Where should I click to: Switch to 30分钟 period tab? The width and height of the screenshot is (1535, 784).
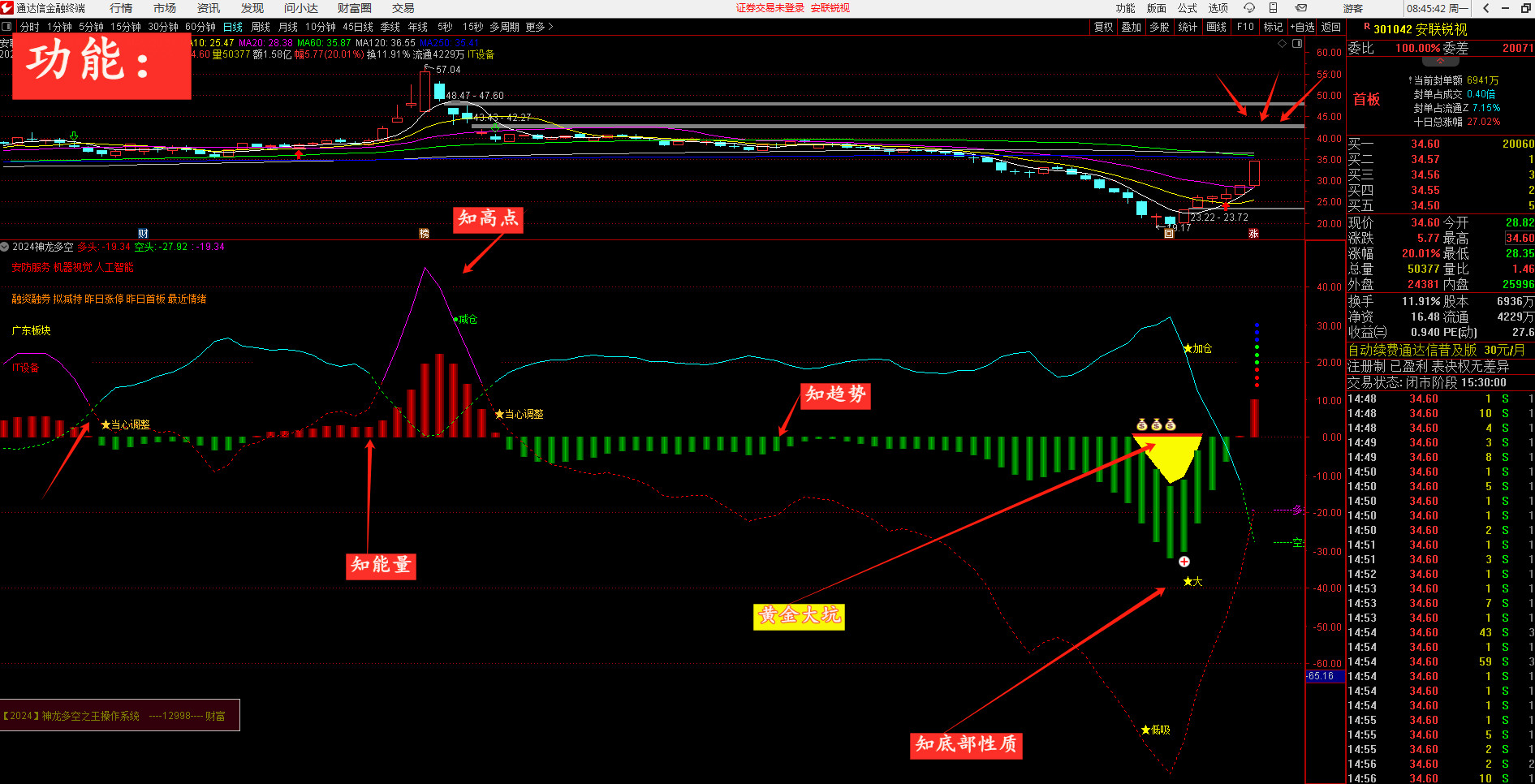point(163,27)
